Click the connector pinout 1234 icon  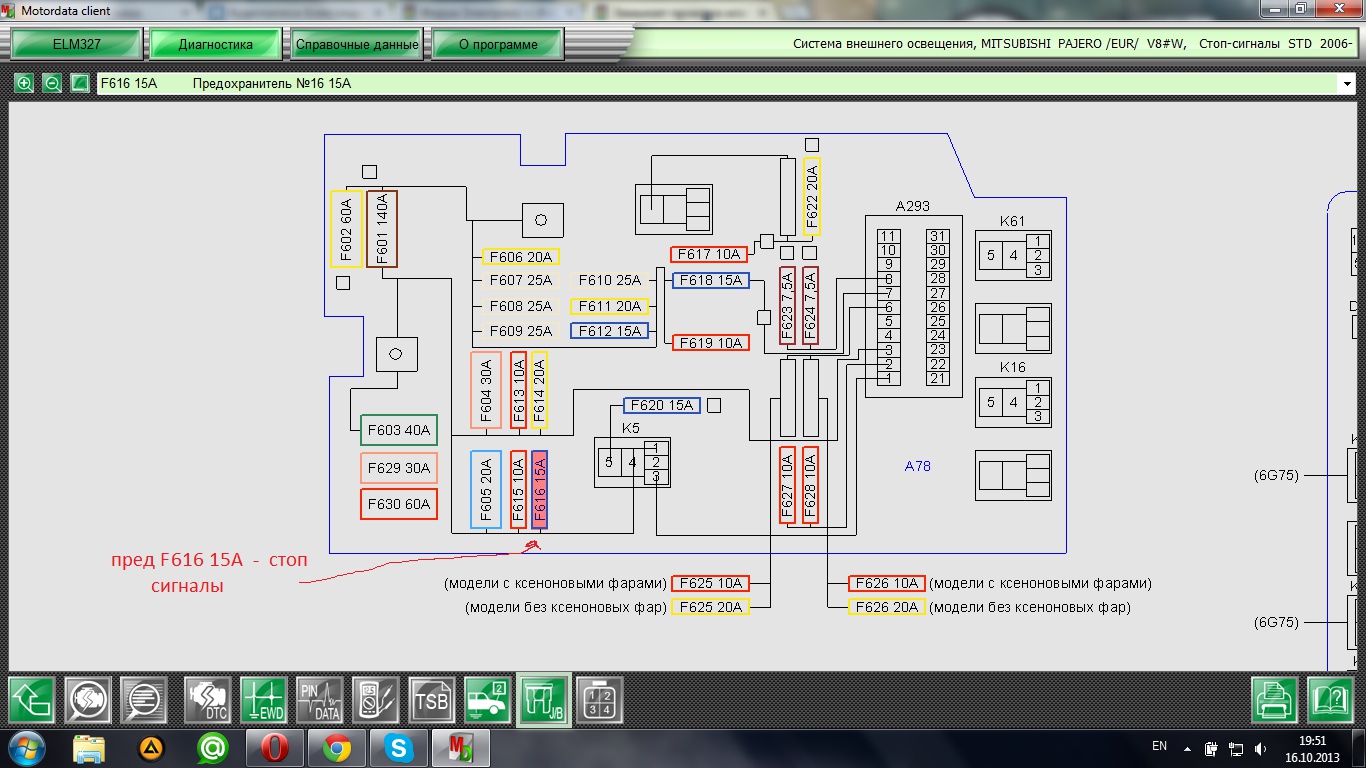point(599,700)
